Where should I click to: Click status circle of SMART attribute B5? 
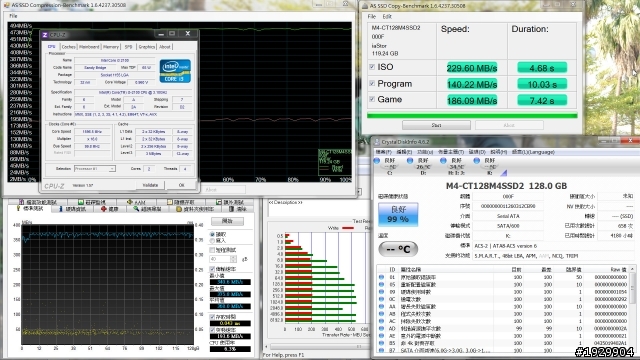381,343
